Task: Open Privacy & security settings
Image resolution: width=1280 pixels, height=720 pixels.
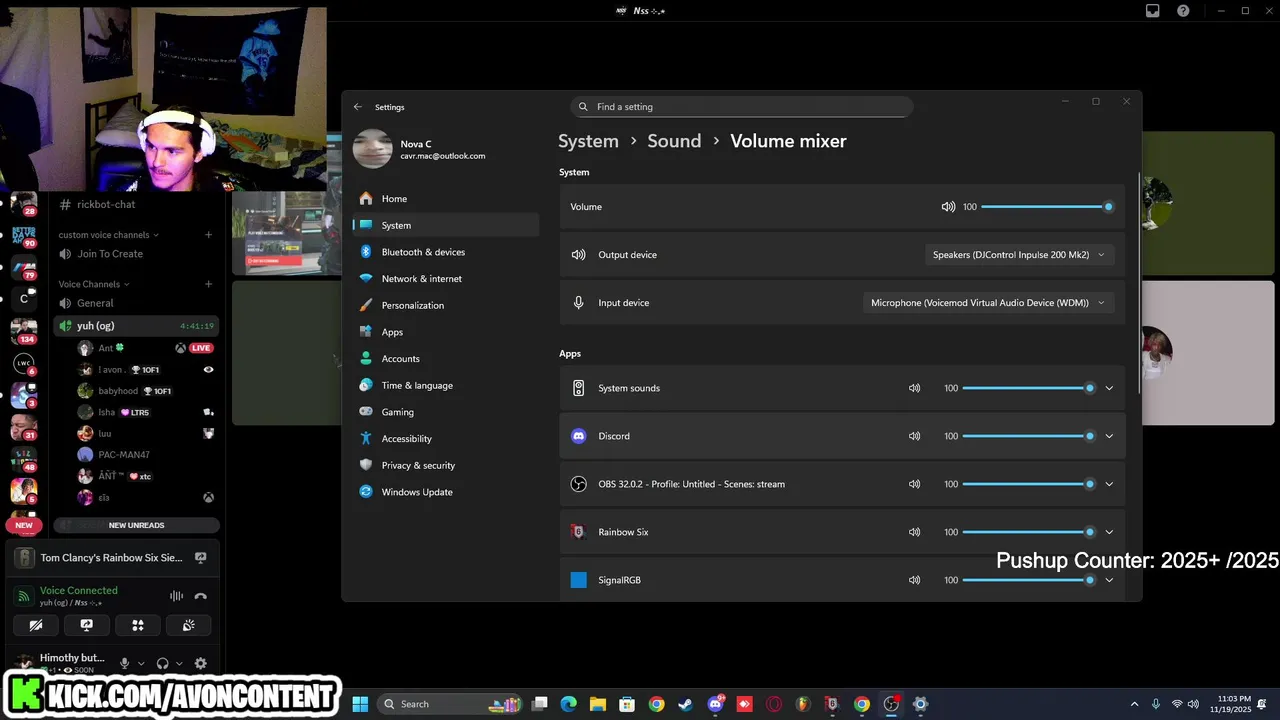Action: [x=446, y=465]
